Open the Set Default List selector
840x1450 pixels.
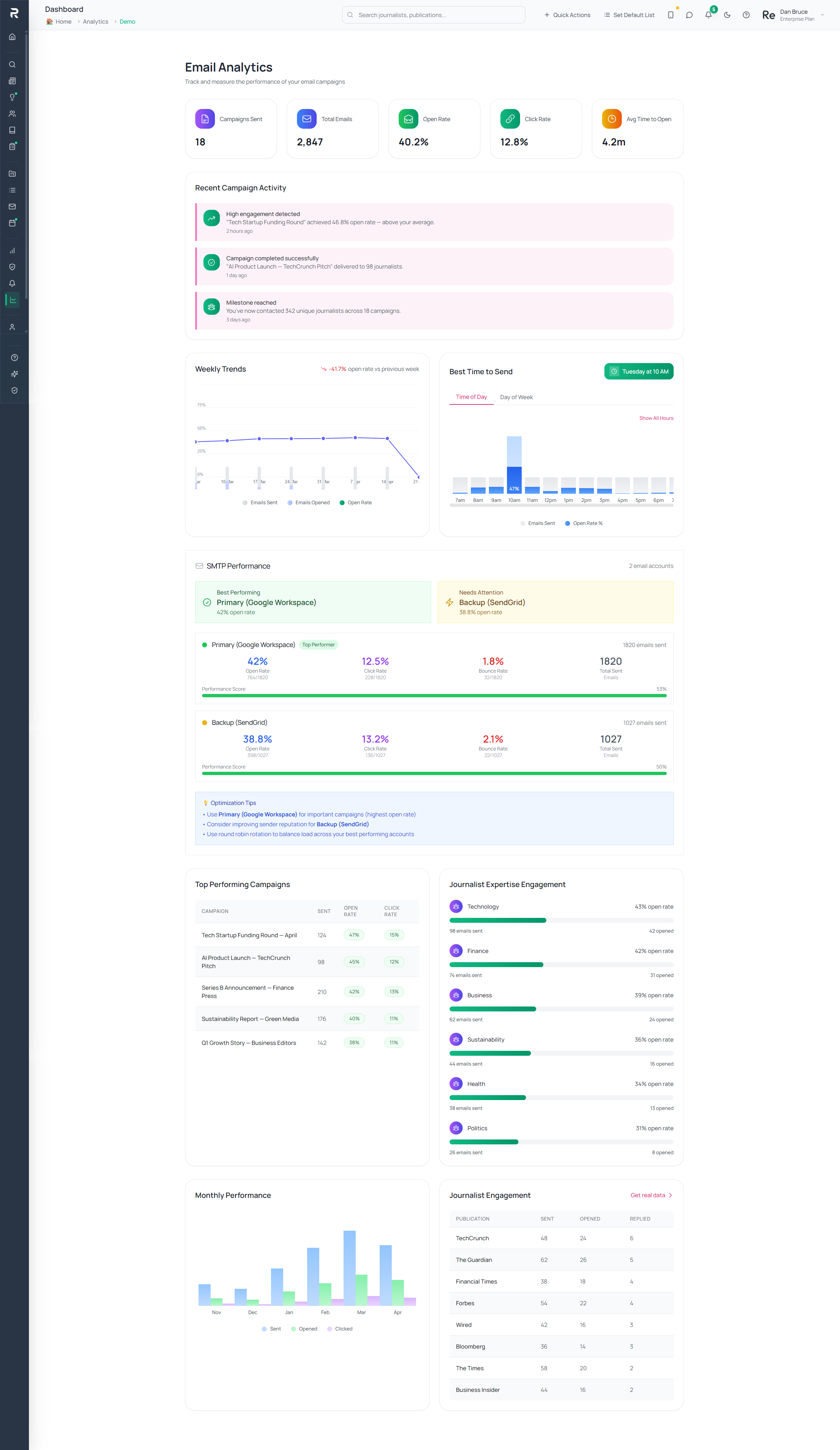[629, 15]
